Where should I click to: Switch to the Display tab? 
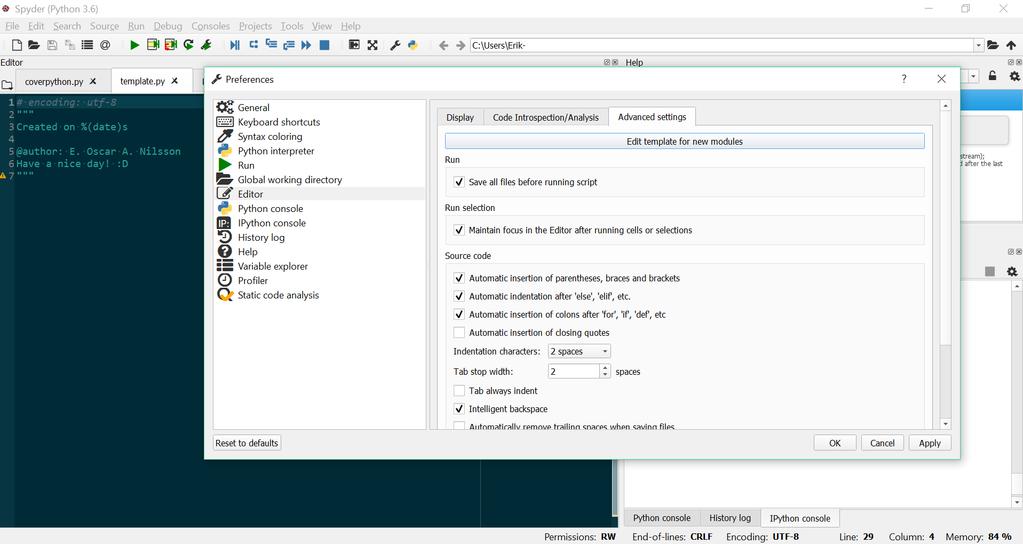click(x=460, y=117)
